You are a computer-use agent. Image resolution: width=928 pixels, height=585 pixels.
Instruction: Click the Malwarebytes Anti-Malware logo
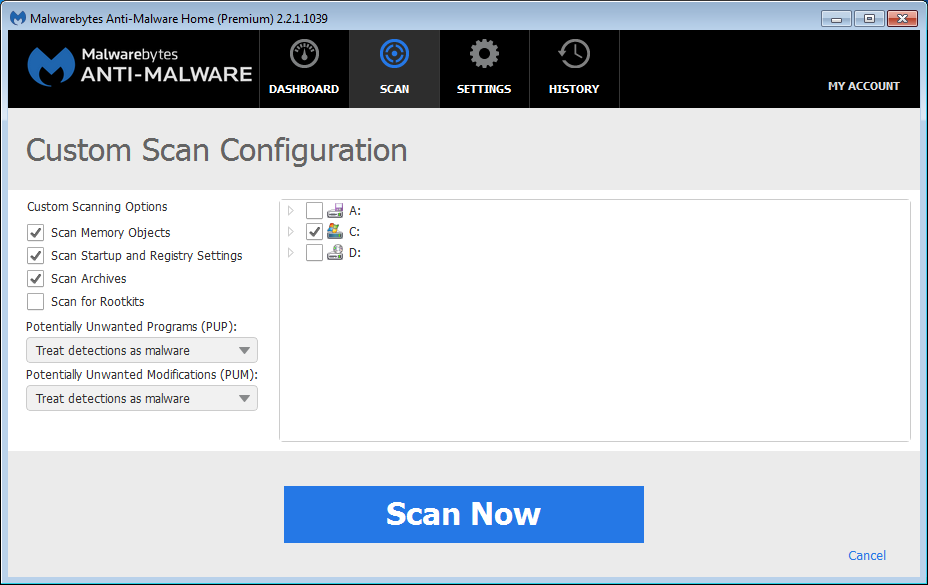140,66
